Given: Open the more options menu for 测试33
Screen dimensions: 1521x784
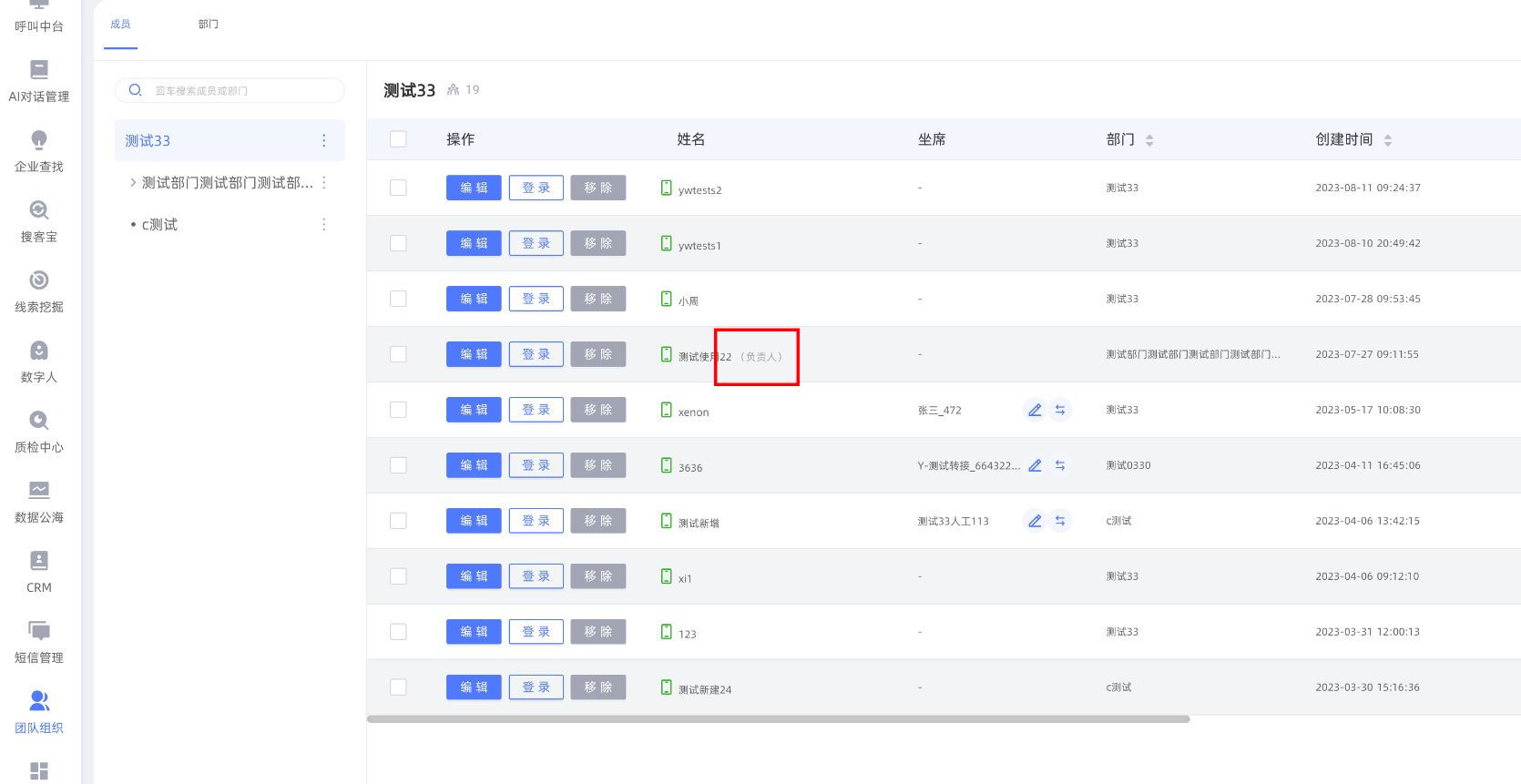Looking at the screenshot, I should click(x=323, y=141).
